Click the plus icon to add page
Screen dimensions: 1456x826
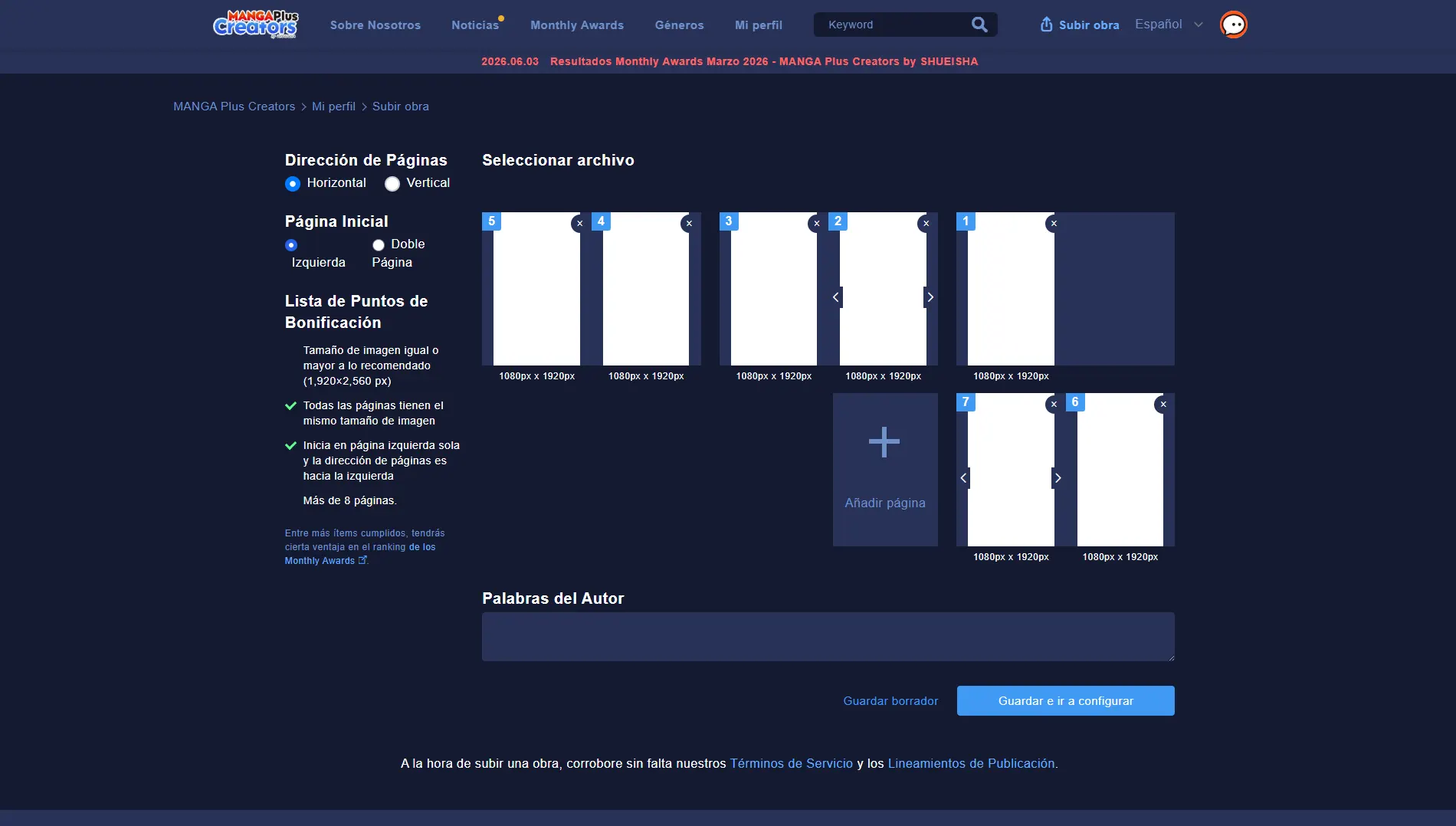point(884,442)
